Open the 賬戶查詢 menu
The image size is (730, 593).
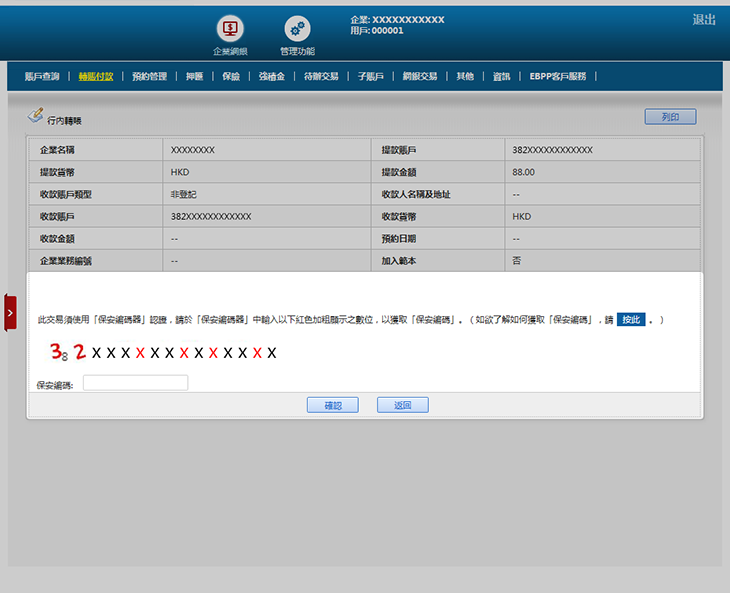pyautogui.click(x=42, y=76)
